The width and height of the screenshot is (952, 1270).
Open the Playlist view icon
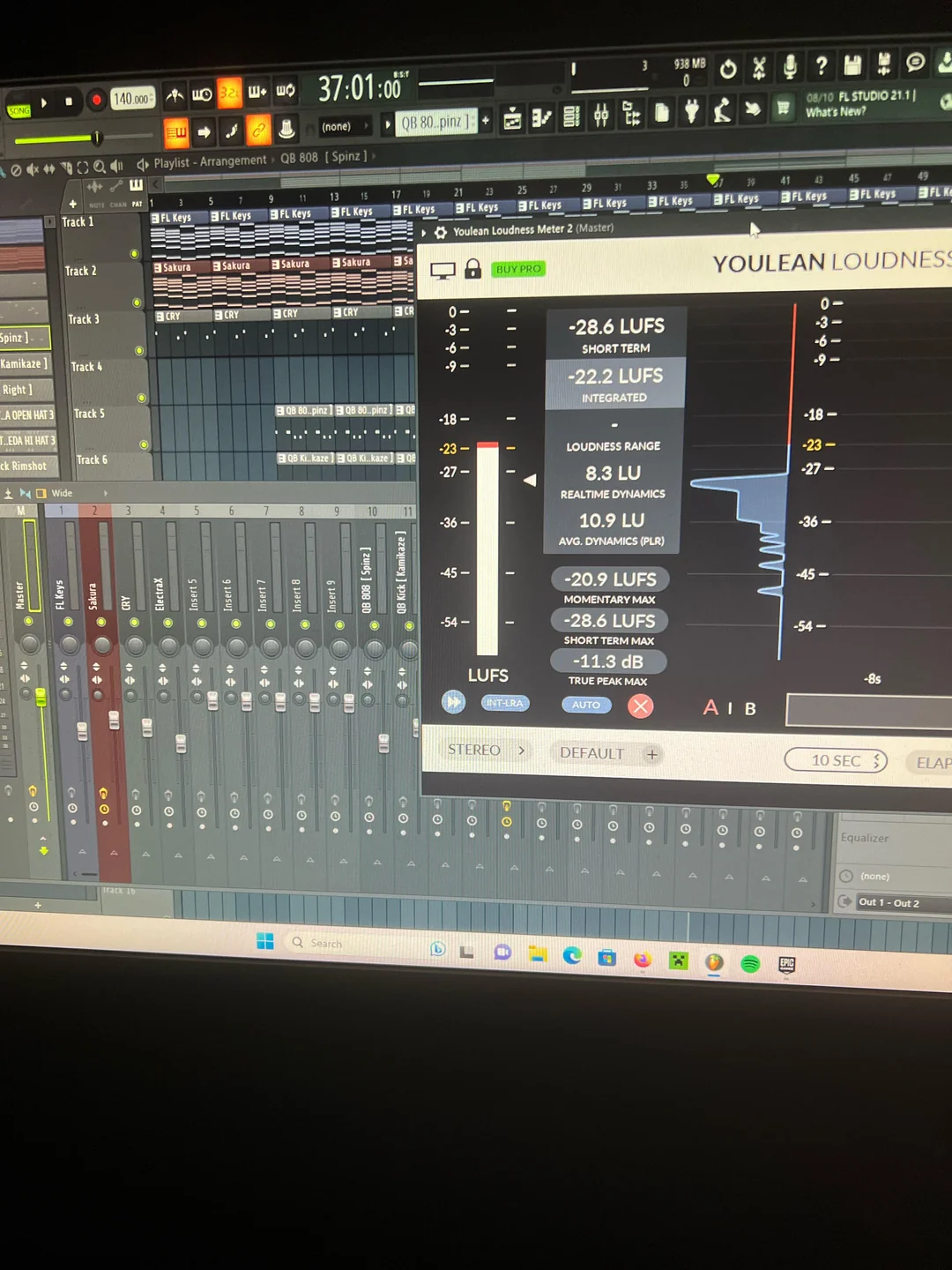pyautogui.click(x=512, y=118)
